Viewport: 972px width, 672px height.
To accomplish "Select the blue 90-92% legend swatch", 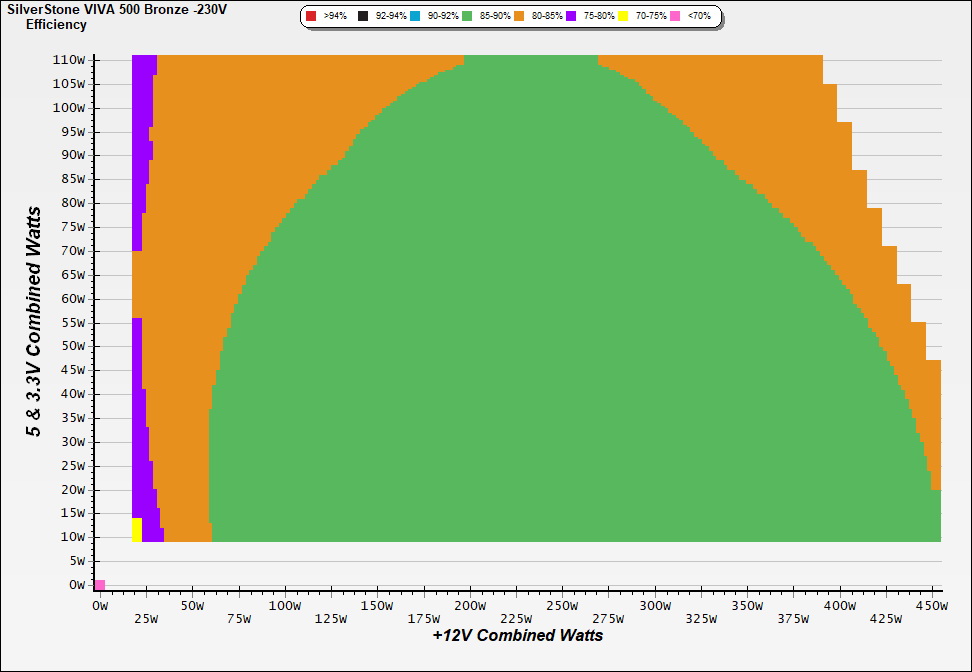I will point(415,17).
